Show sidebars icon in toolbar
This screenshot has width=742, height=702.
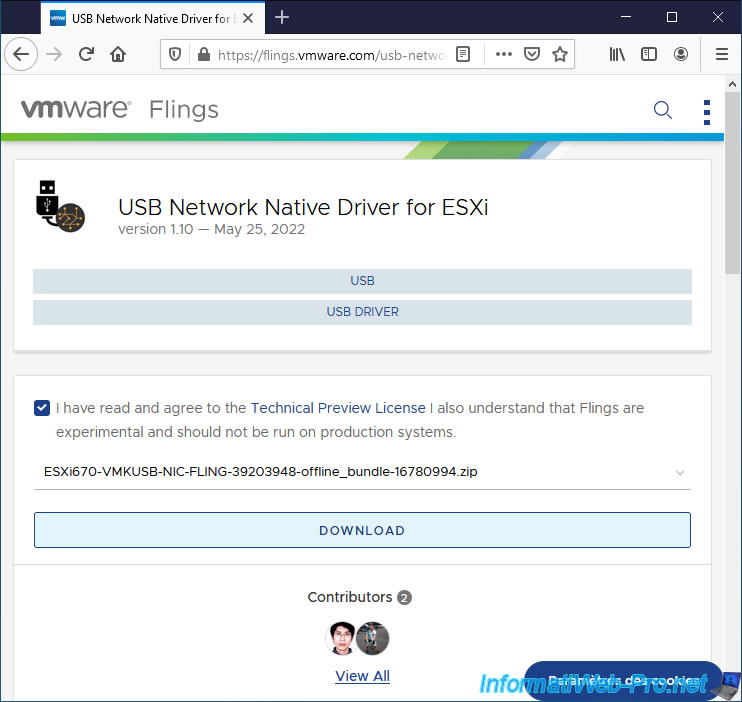[x=649, y=54]
